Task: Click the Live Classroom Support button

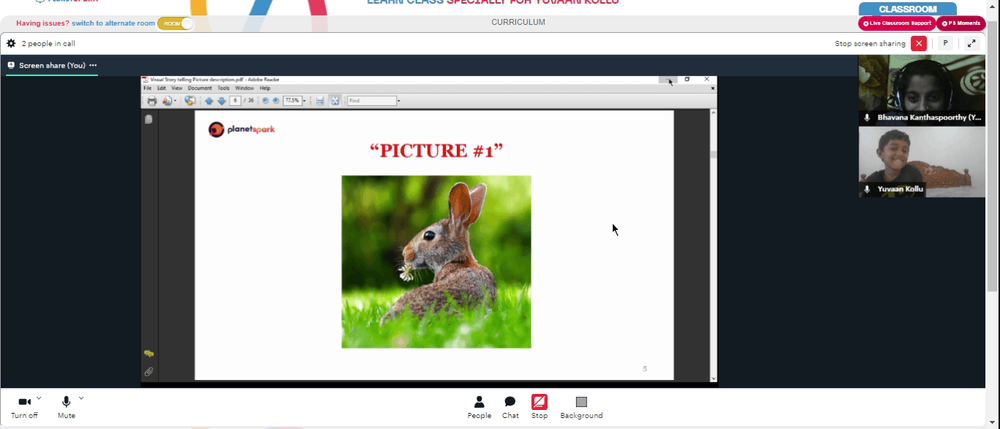Action: (897, 24)
